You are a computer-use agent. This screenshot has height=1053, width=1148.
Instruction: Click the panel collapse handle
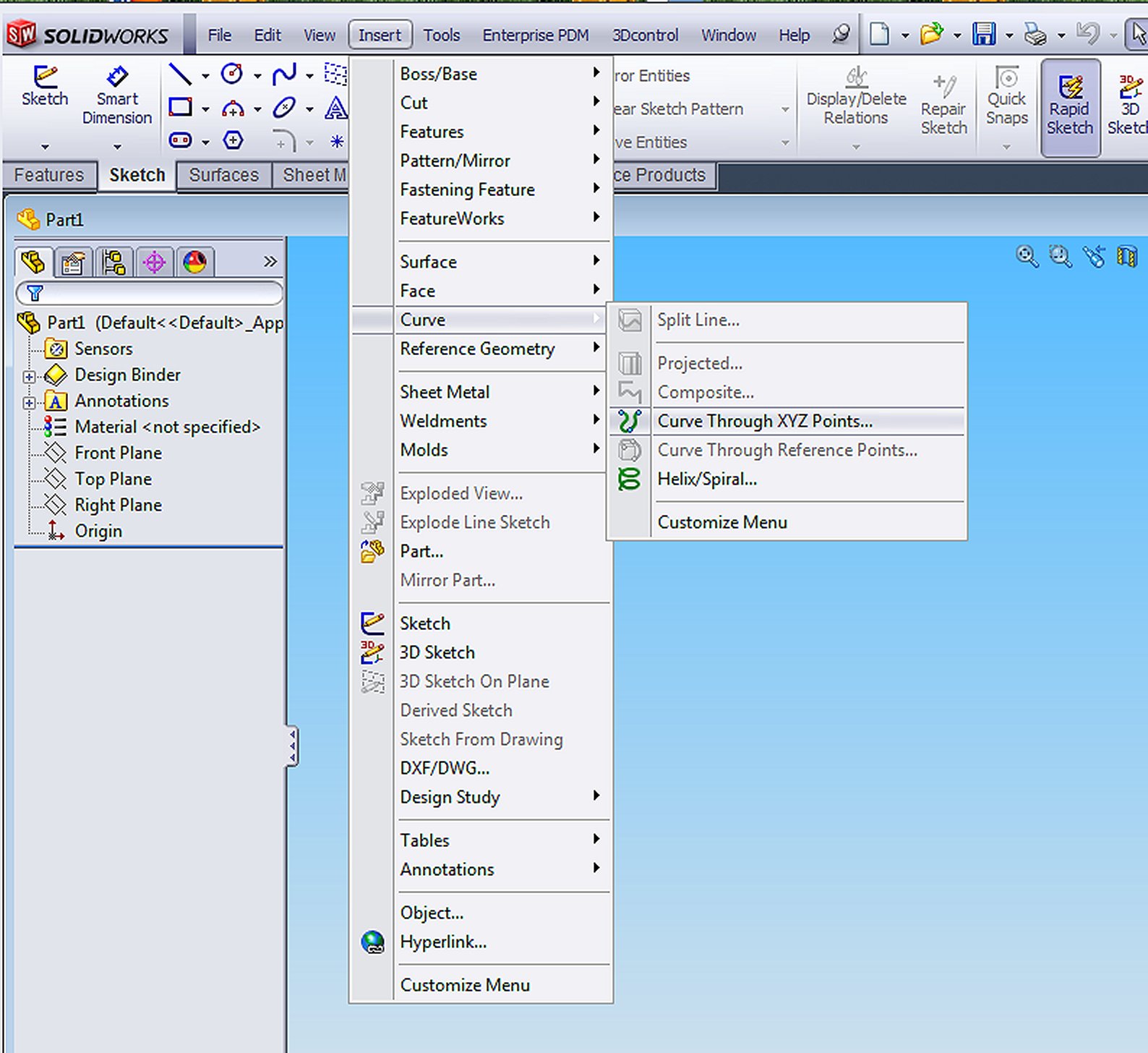click(x=292, y=746)
